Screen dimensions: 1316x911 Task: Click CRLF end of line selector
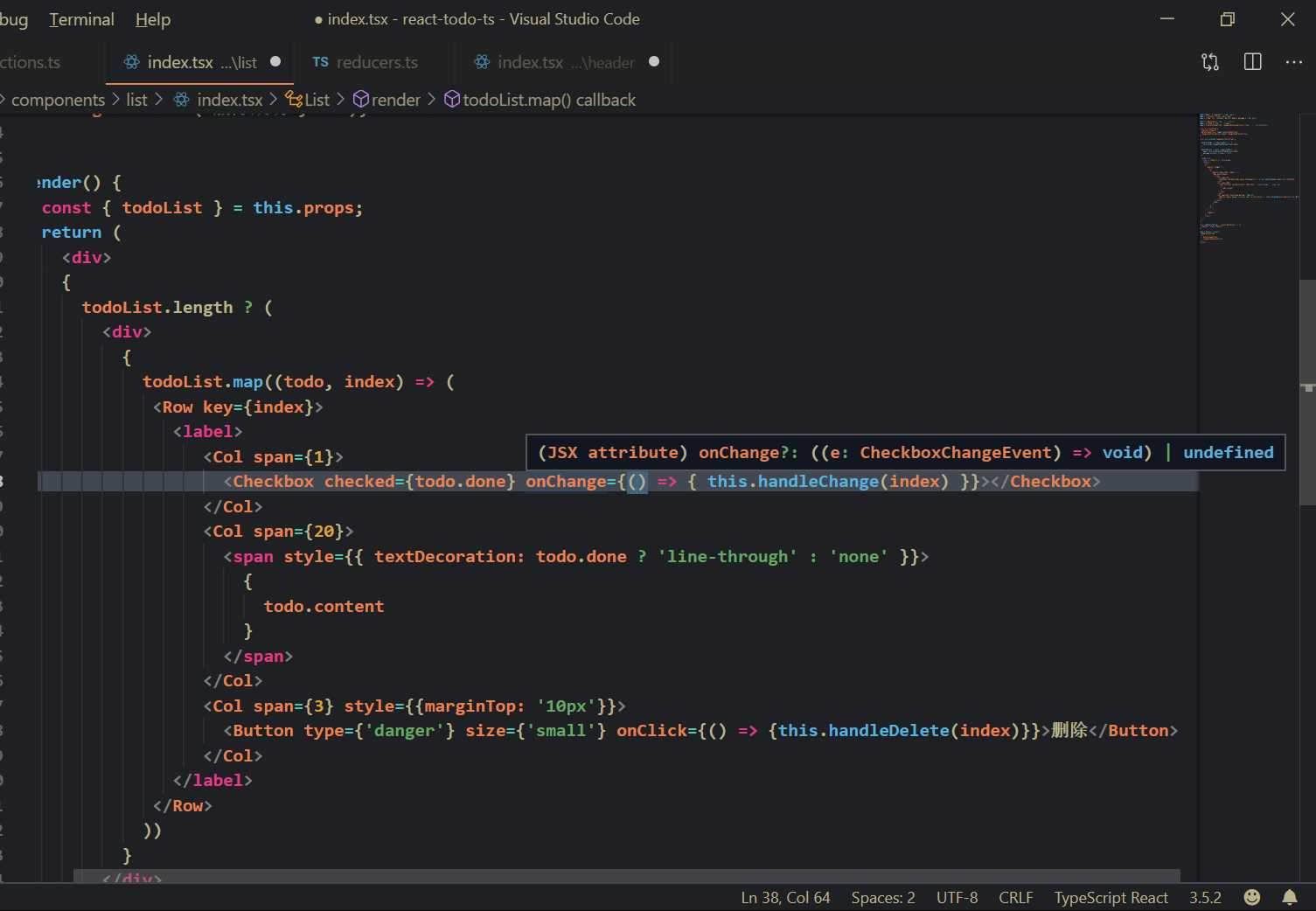(1015, 898)
